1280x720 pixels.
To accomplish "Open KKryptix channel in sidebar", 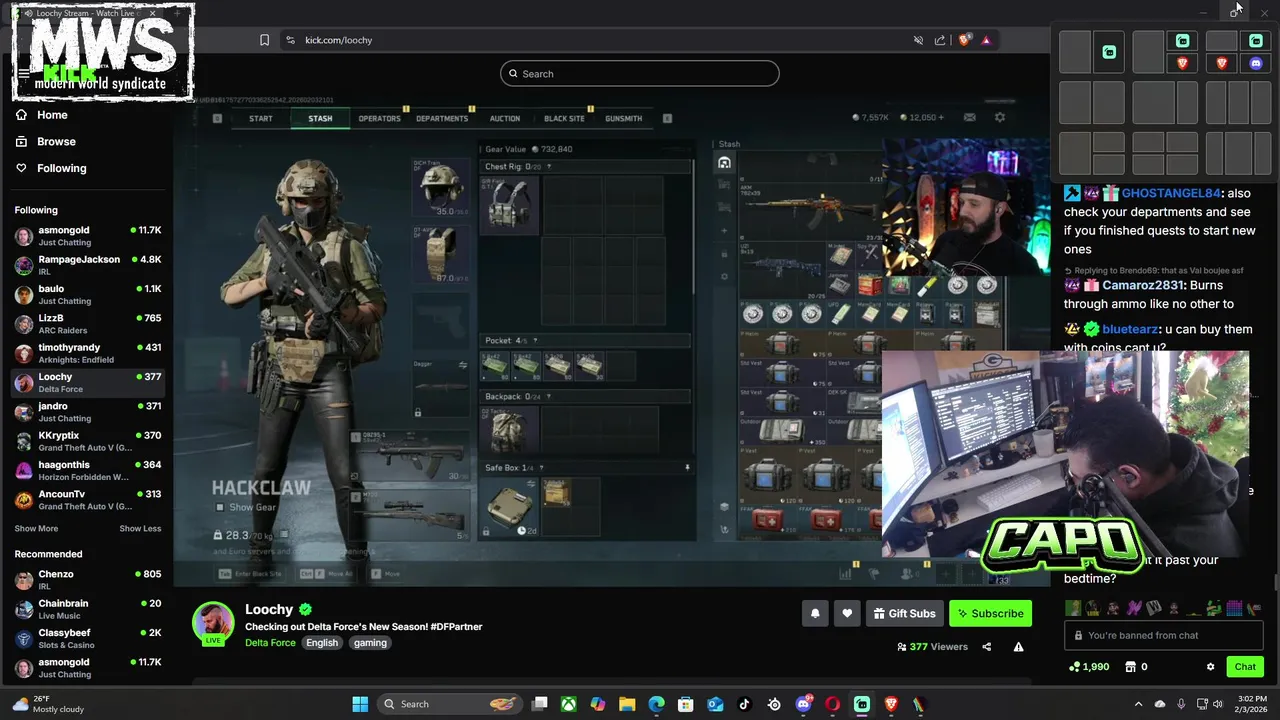I will 88,441.
